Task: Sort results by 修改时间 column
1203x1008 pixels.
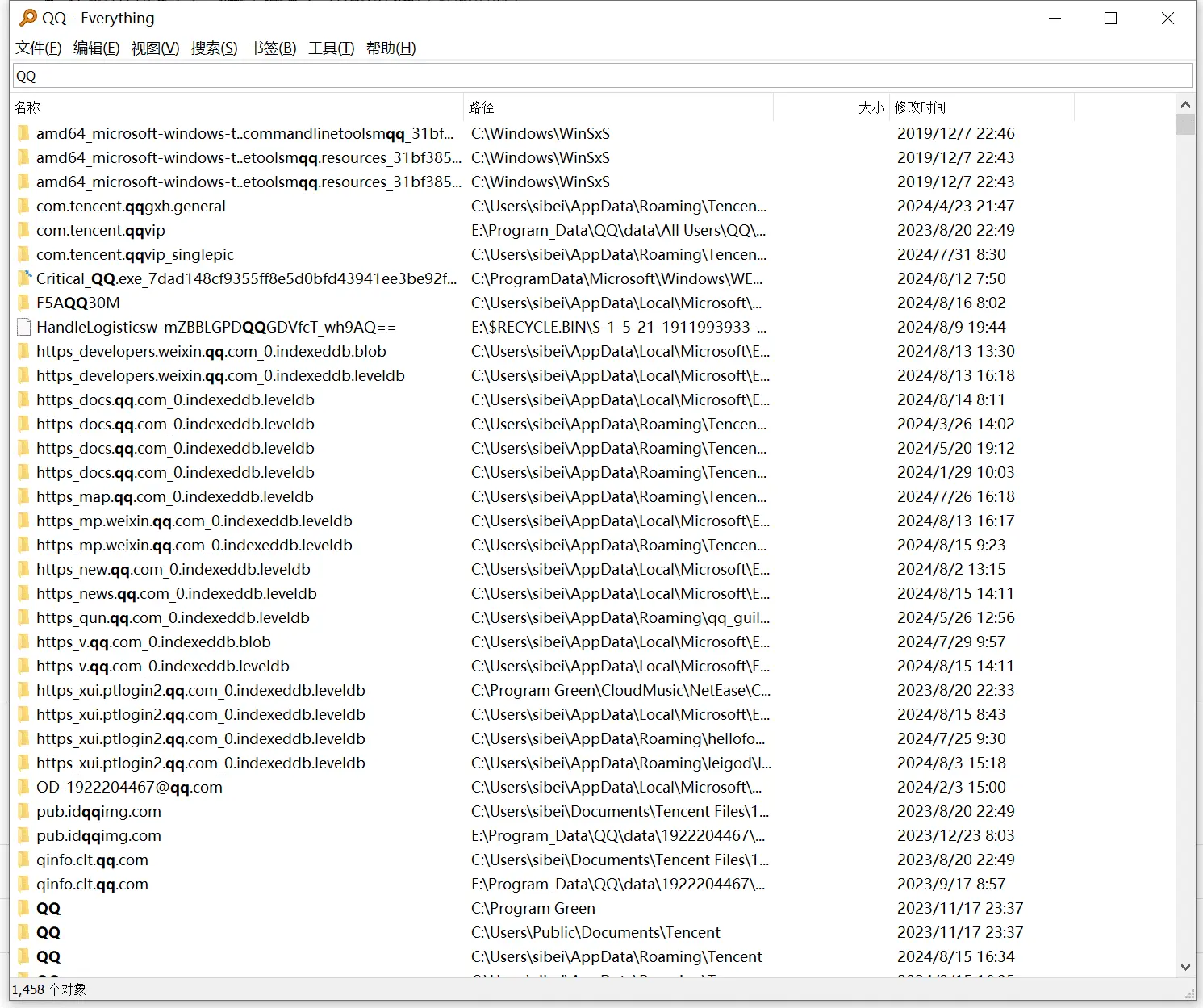Action: 921,107
